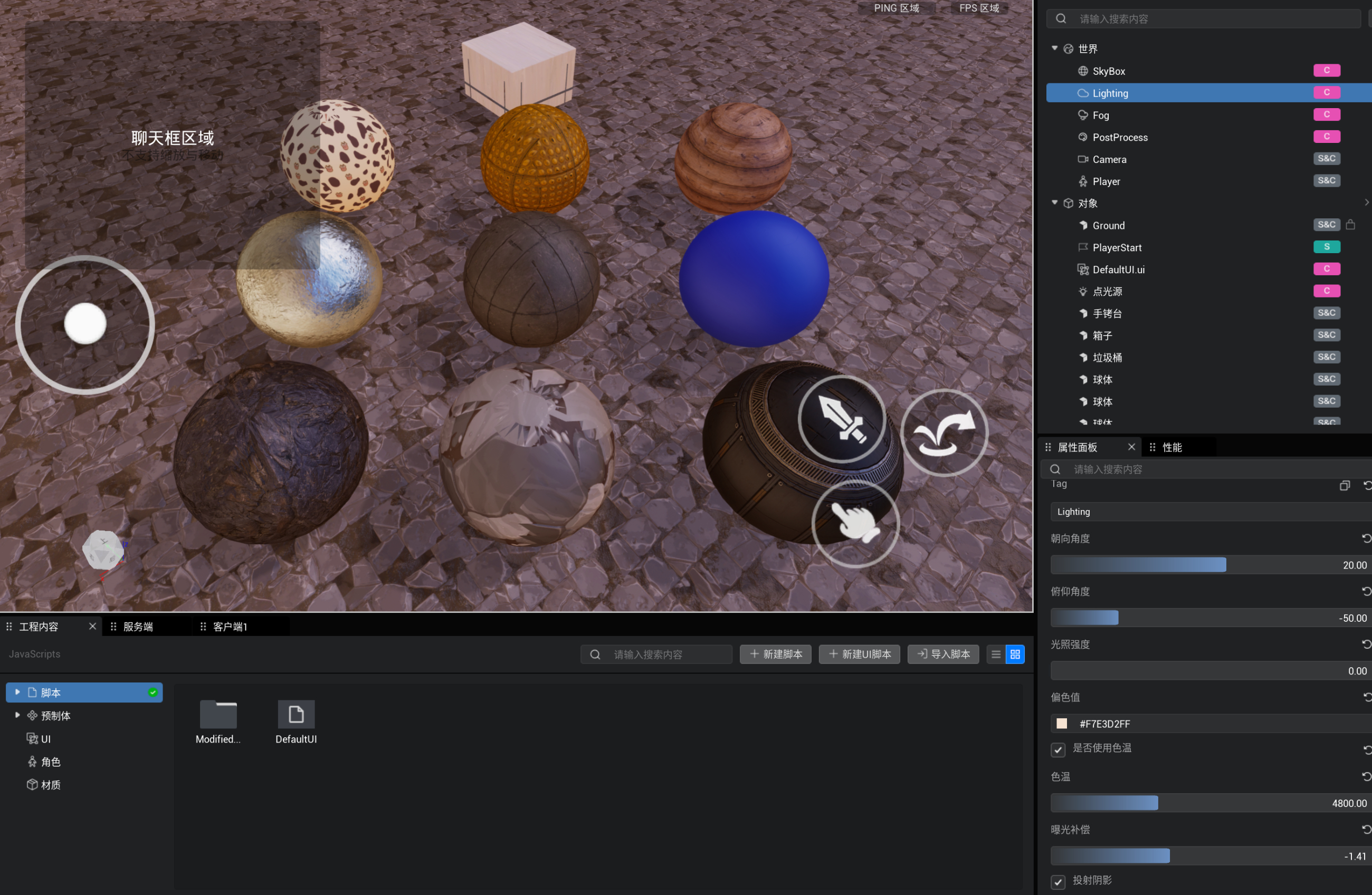Click the 色温 slider bar
Screen dimensions: 1372x895
pyautogui.click(x=1211, y=803)
